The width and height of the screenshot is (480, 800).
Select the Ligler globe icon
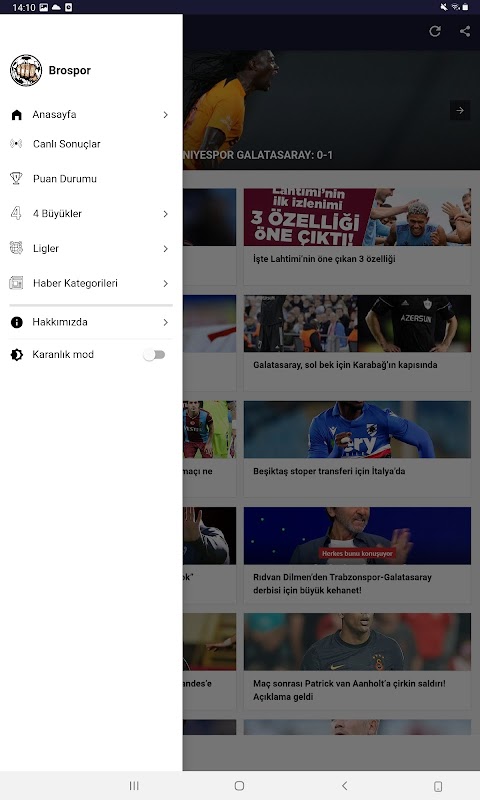16,248
